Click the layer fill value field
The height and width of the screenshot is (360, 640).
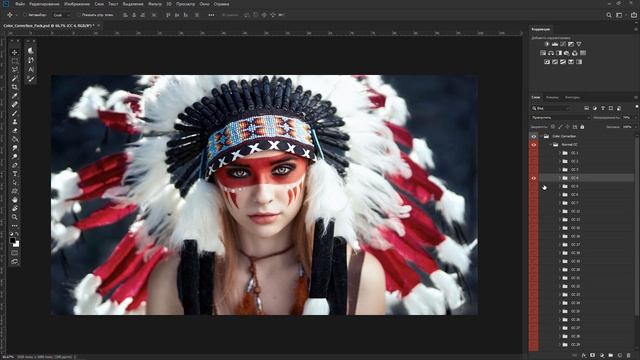(627, 127)
